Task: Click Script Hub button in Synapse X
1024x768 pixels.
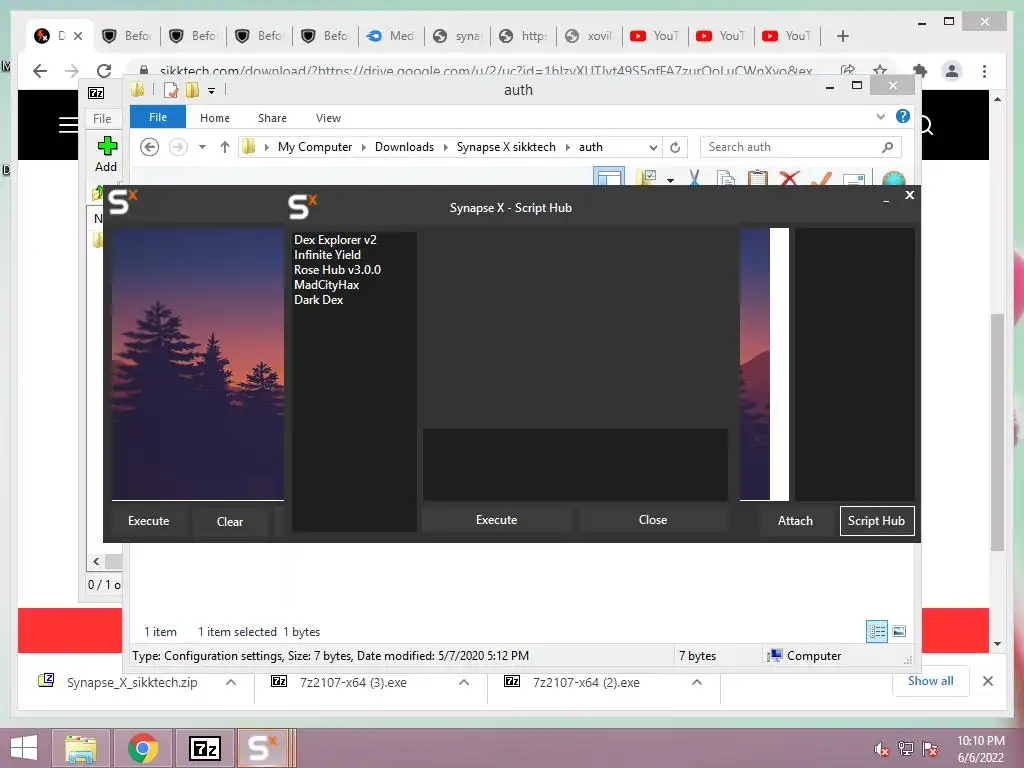Action: click(x=876, y=520)
